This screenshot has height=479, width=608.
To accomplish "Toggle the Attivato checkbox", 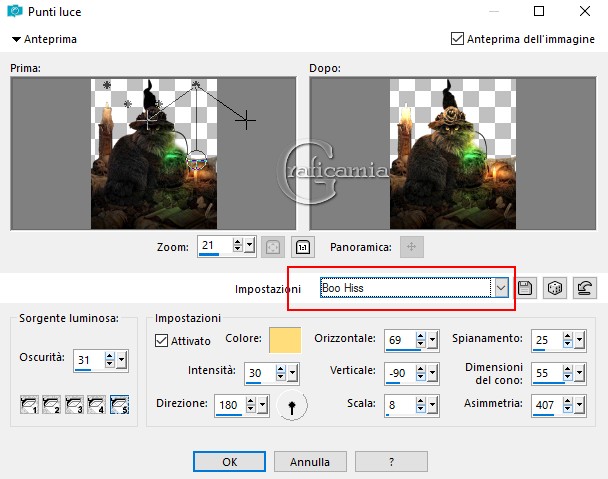I will point(161,341).
